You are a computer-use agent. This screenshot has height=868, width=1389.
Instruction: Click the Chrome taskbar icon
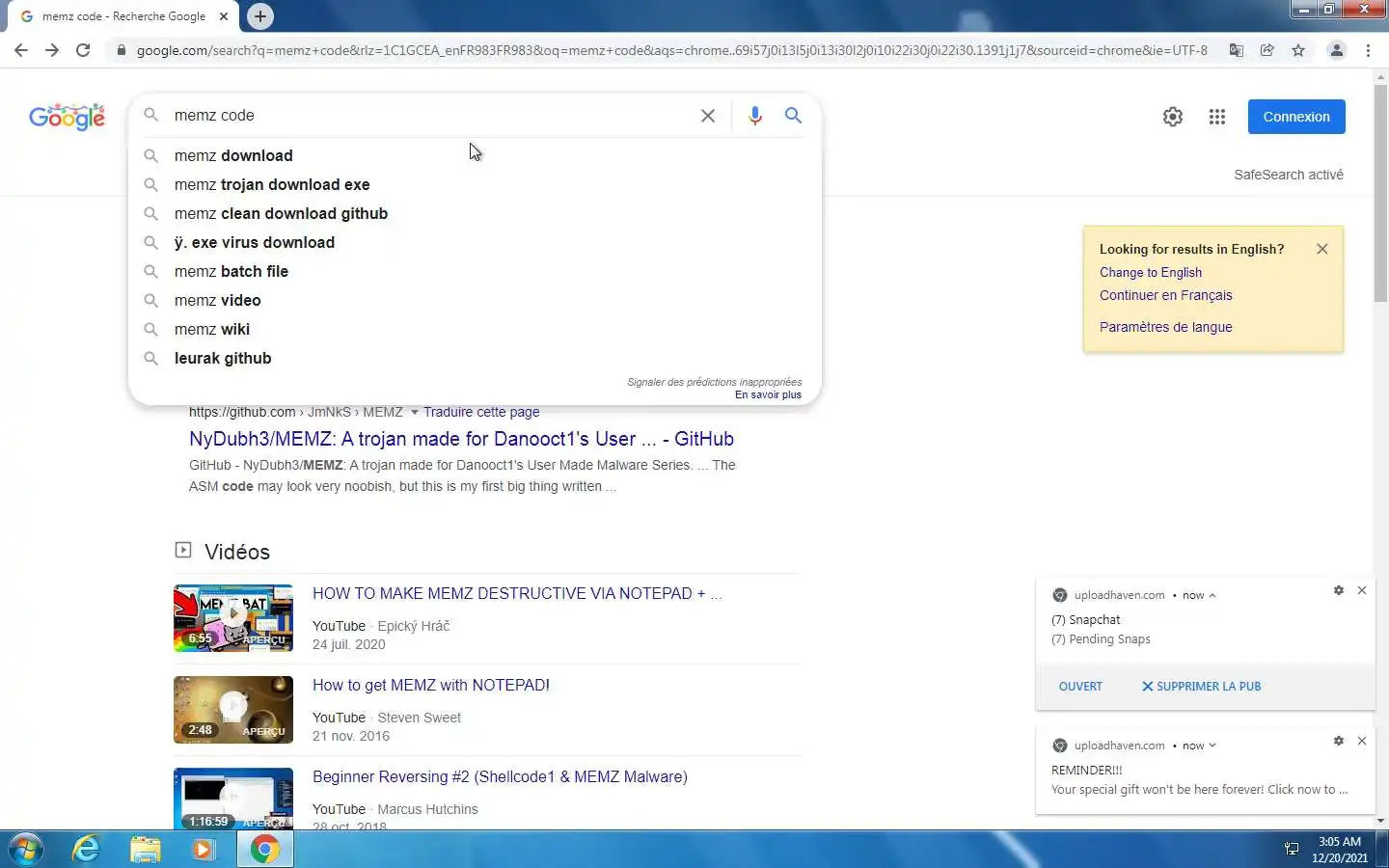(264, 850)
